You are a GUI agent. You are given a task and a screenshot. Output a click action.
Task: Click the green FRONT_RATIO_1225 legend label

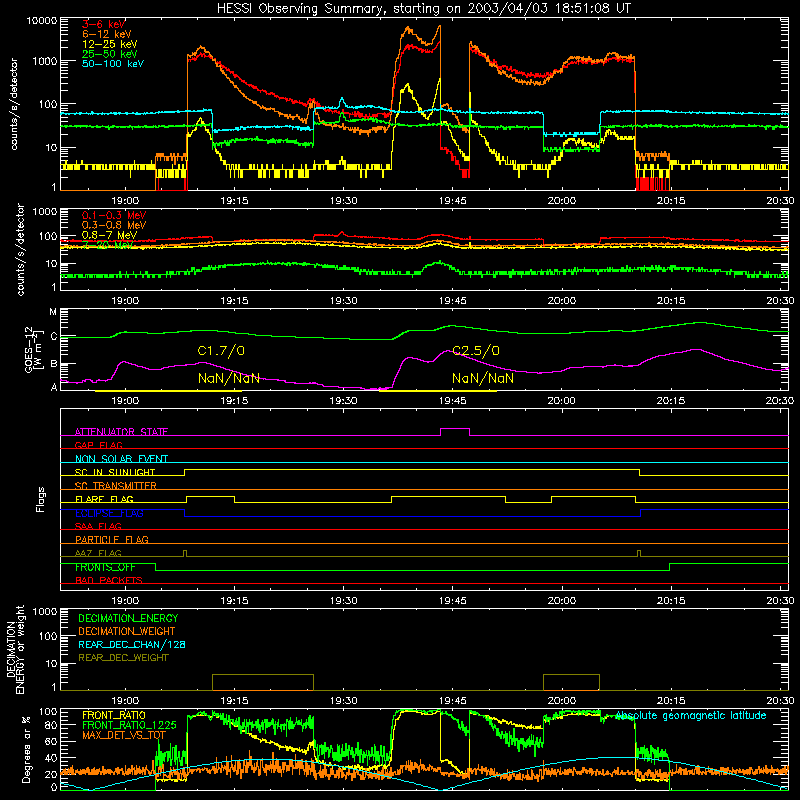pyautogui.click(x=129, y=725)
